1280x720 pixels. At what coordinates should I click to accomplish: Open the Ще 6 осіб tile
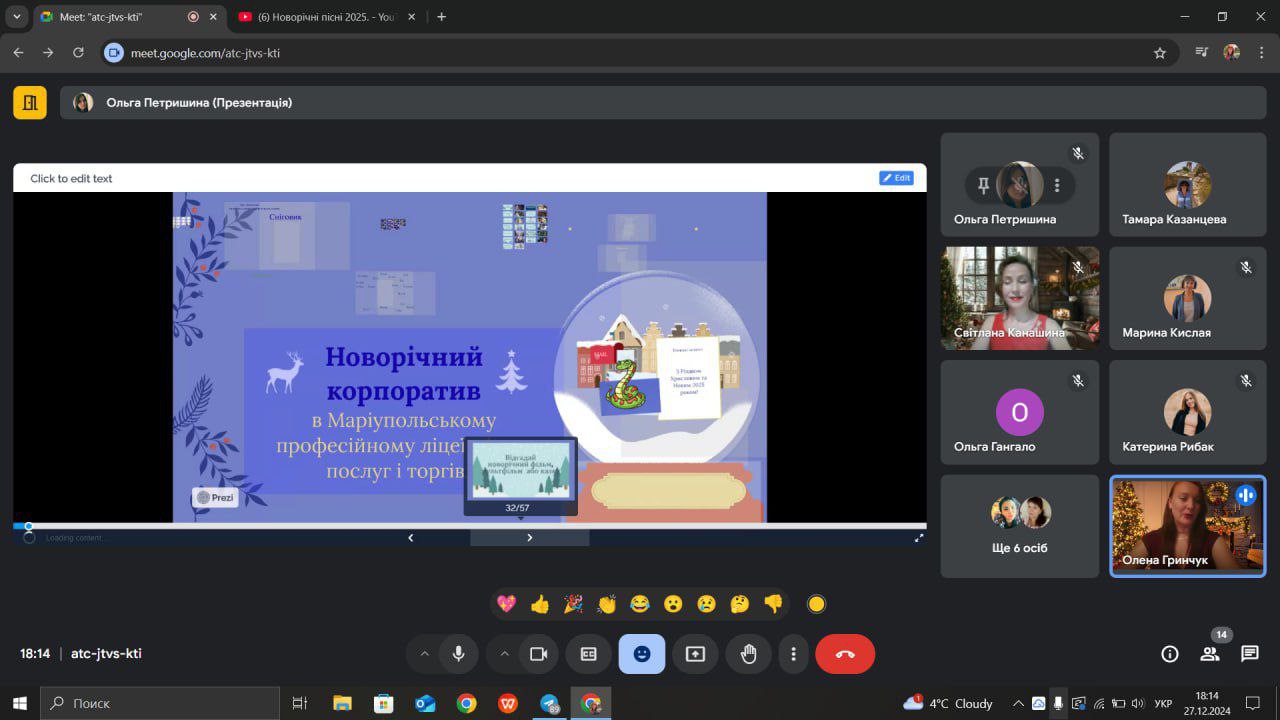point(1020,526)
